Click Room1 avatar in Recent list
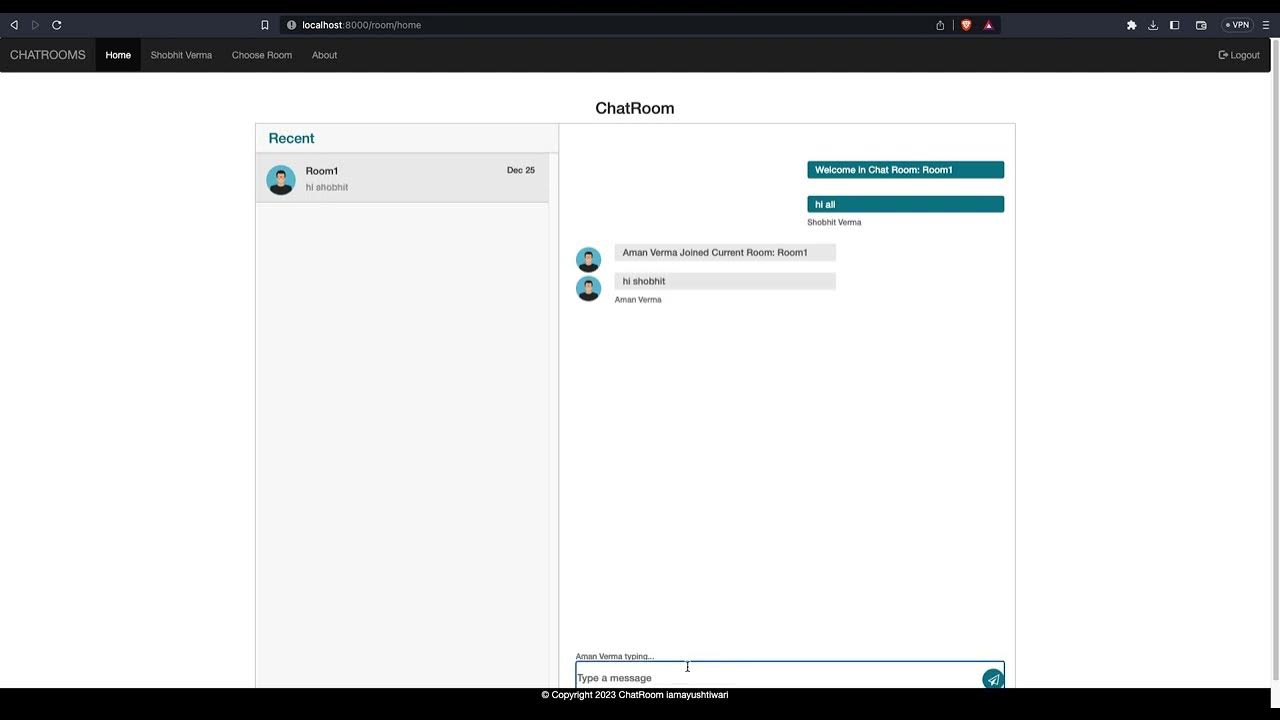Viewport: 1280px width, 720px height. click(x=281, y=180)
